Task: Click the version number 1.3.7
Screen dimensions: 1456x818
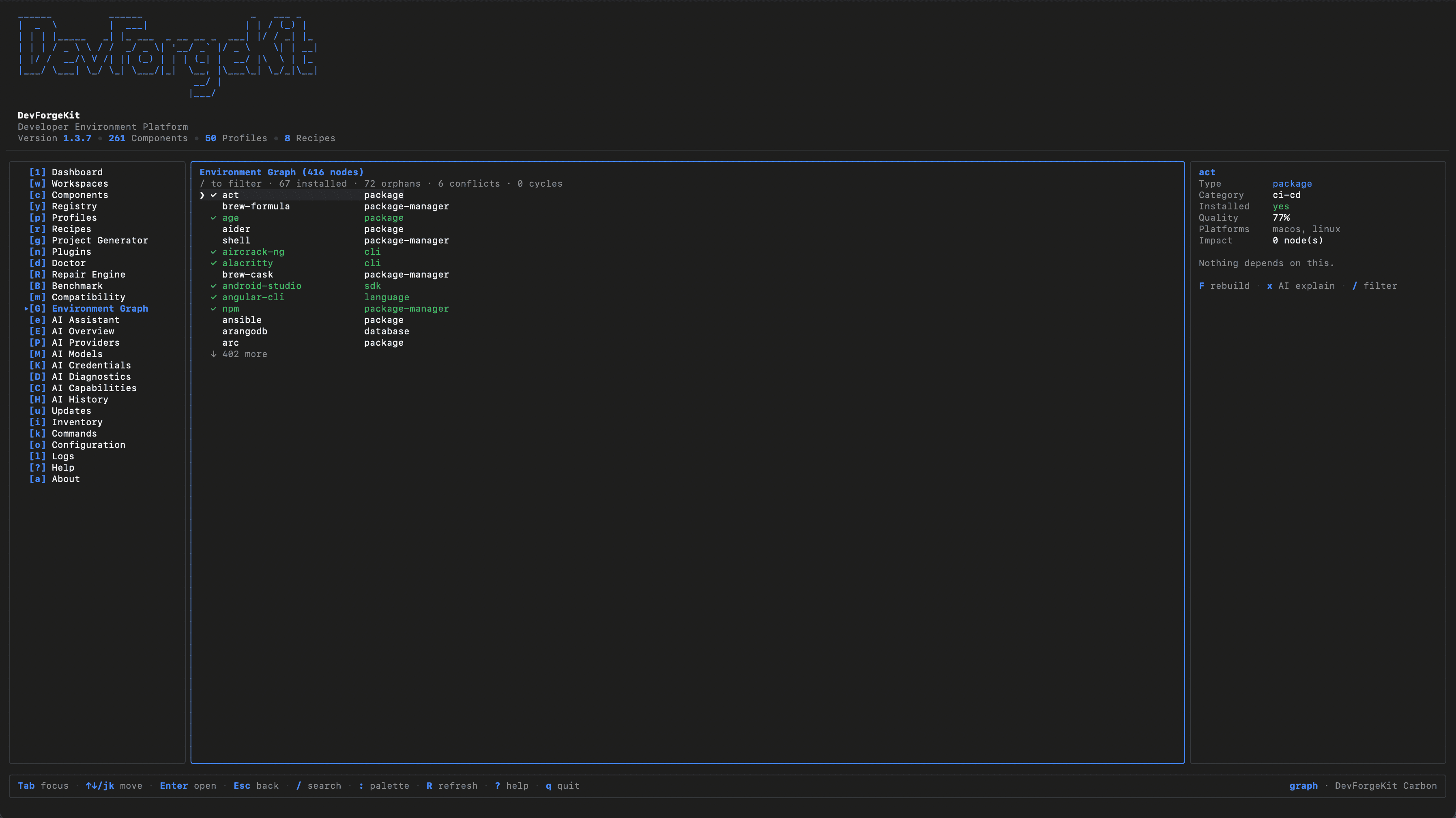Action: [x=77, y=138]
